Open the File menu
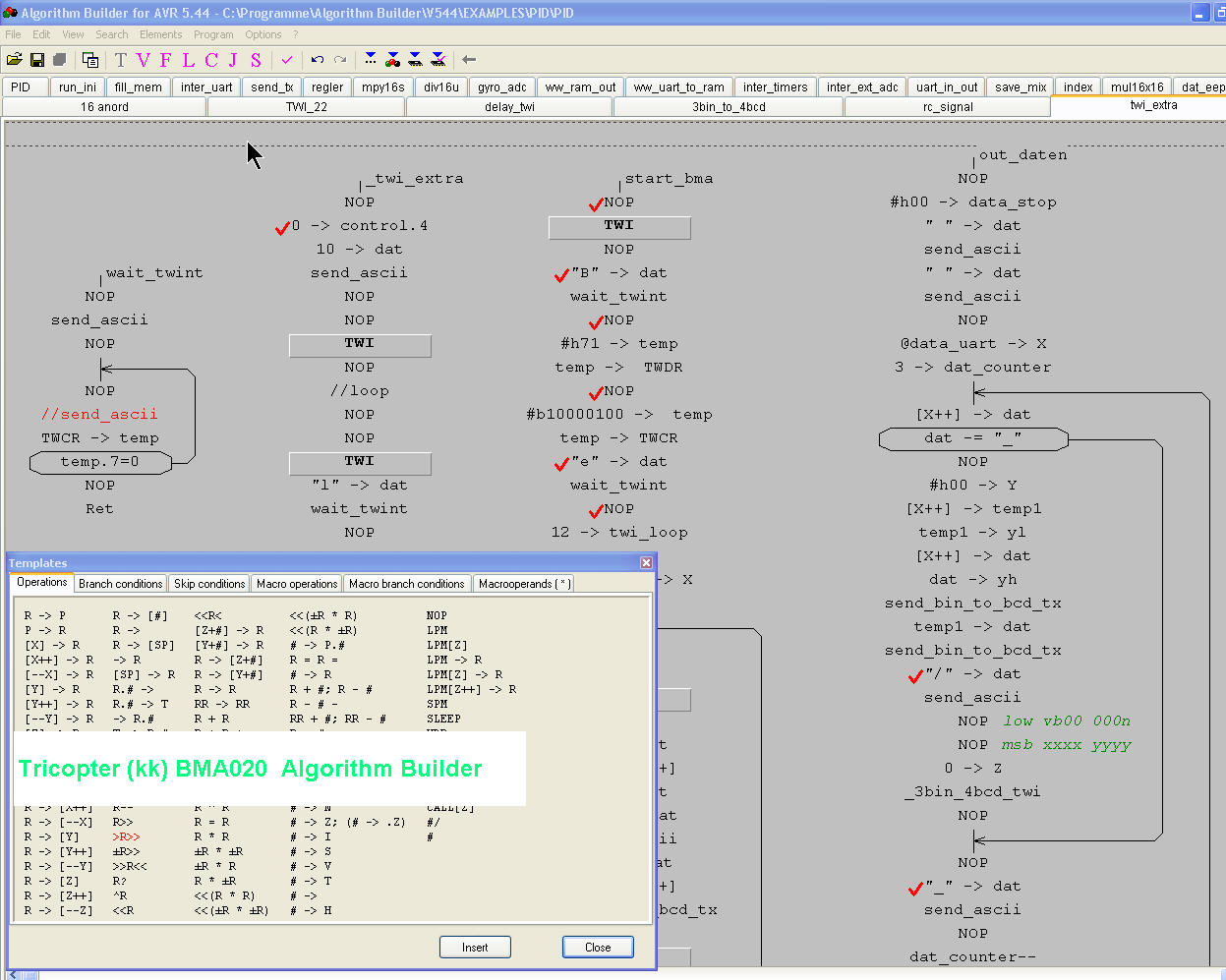 pos(13,34)
